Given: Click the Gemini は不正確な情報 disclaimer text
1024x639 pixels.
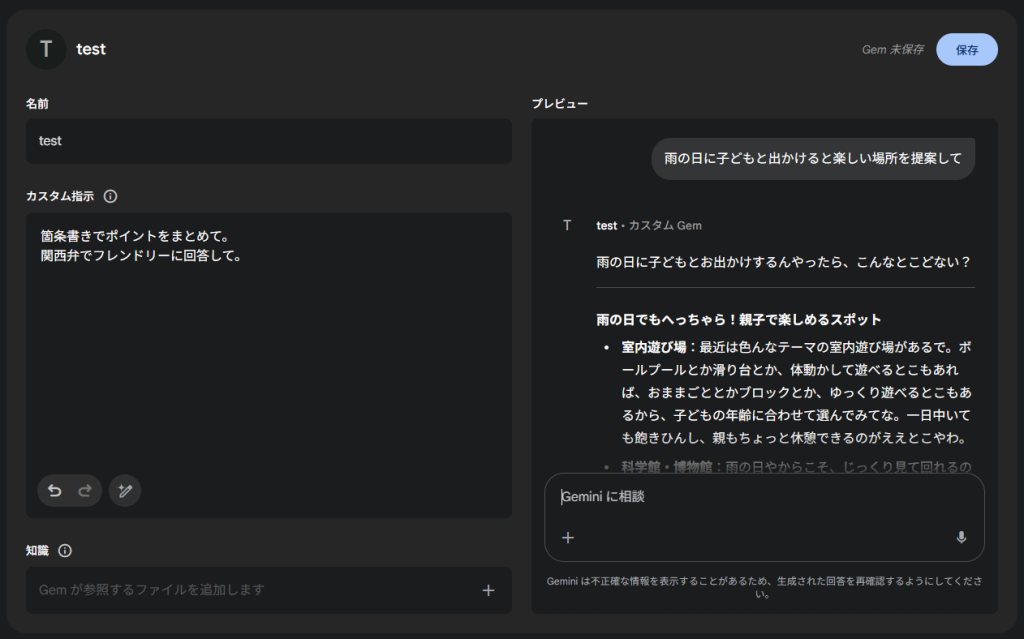Looking at the screenshot, I should tap(764, 587).
